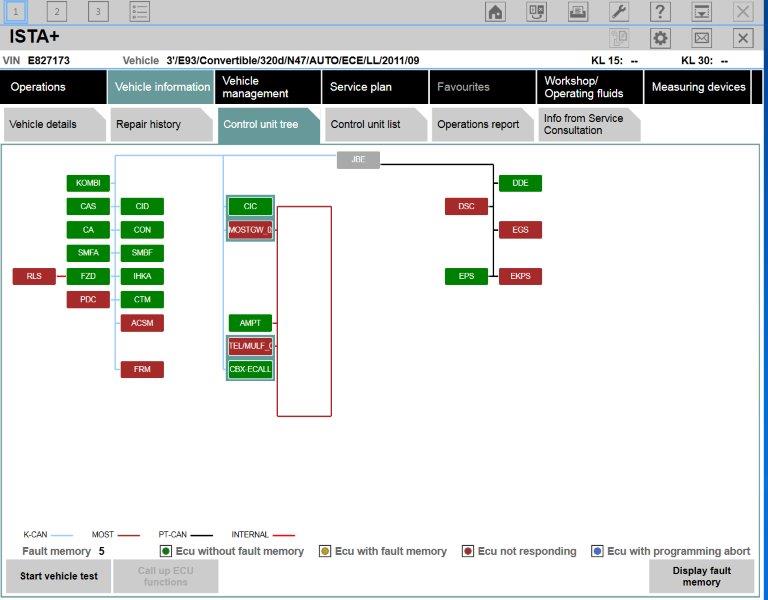Screen dimensions: 768x600
Task: Open the Repair history tab
Action: click(x=149, y=125)
